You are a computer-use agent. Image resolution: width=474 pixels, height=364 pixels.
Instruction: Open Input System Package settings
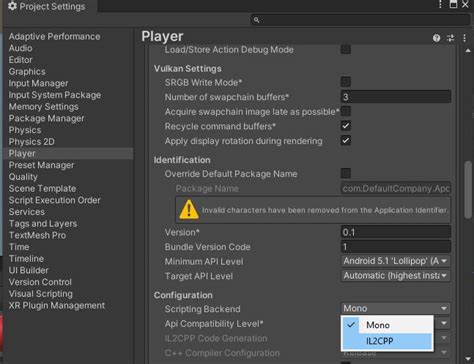pyautogui.click(x=55, y=95)
